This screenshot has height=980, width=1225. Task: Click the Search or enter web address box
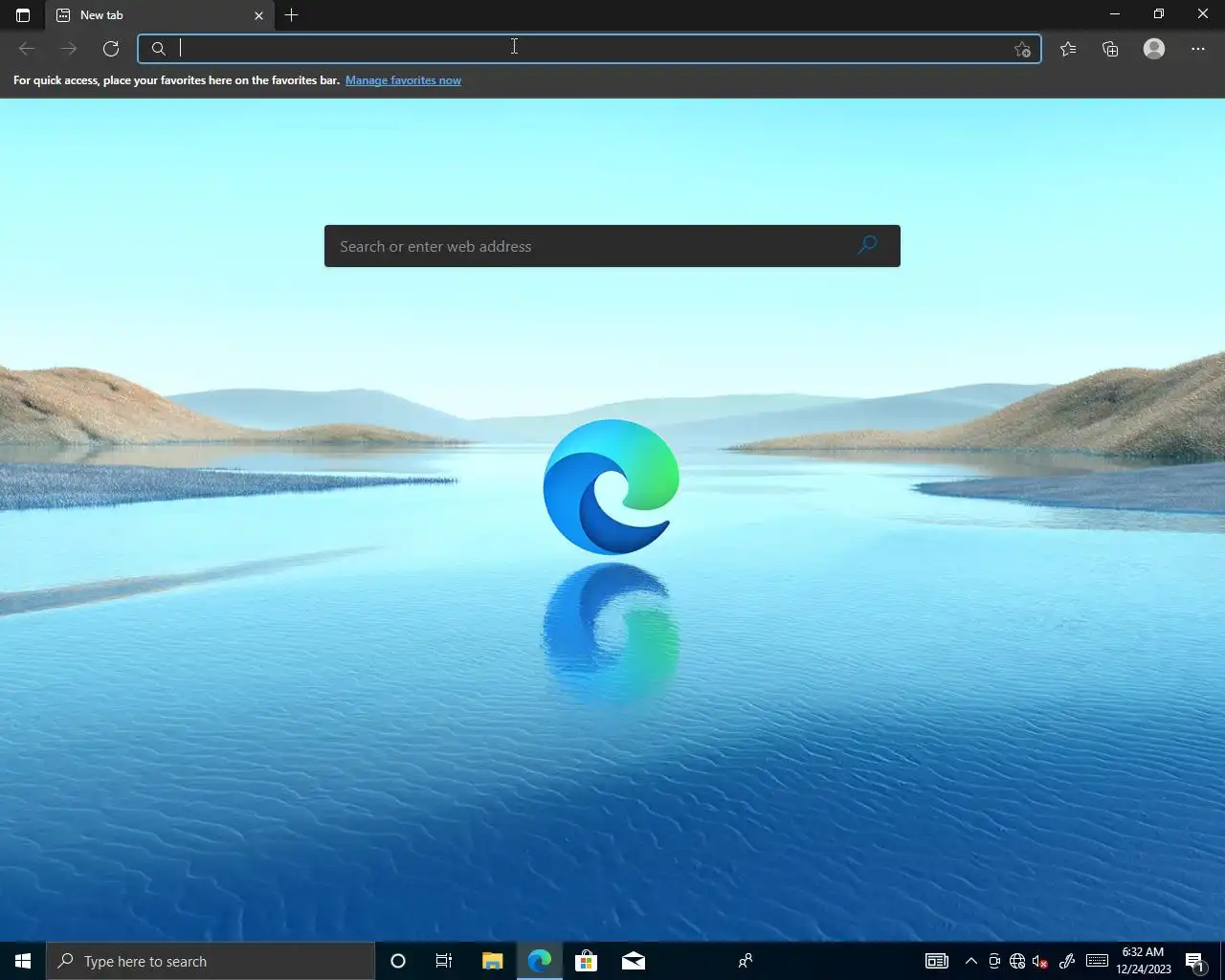click(x=612, y=246)
